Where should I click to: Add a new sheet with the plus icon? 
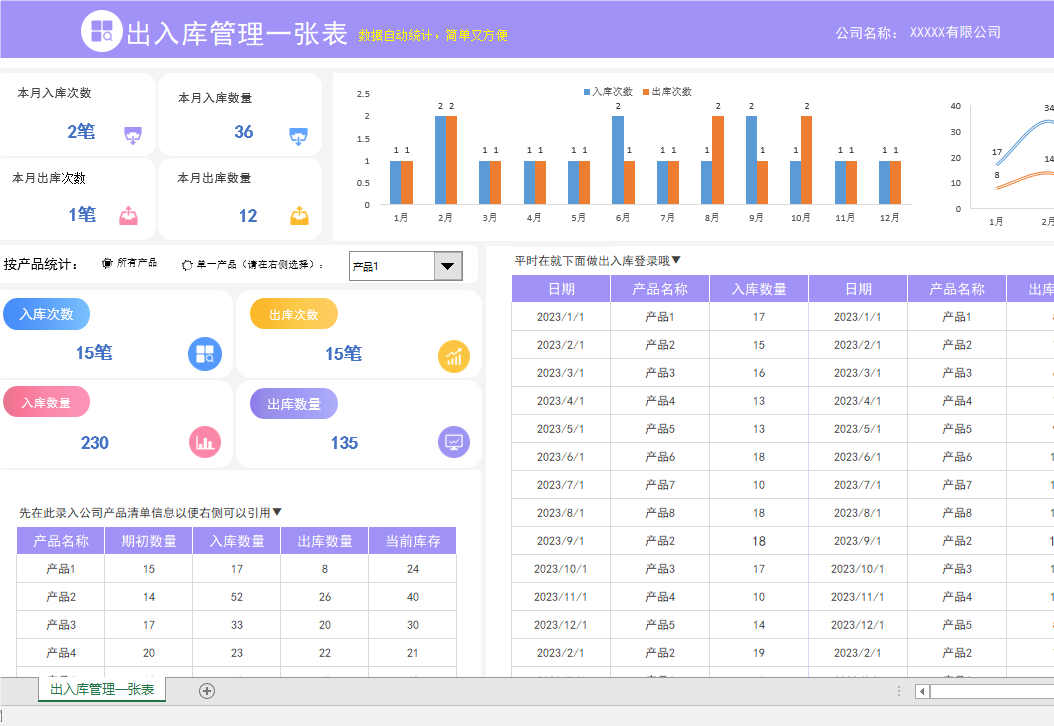(207, 691)
